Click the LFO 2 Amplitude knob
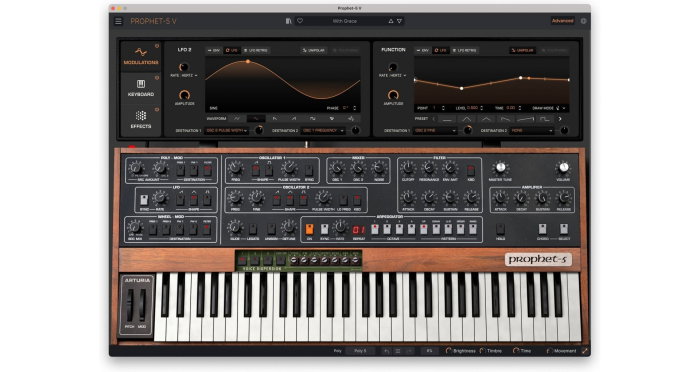The image size is (700, 372). (184, 95)
